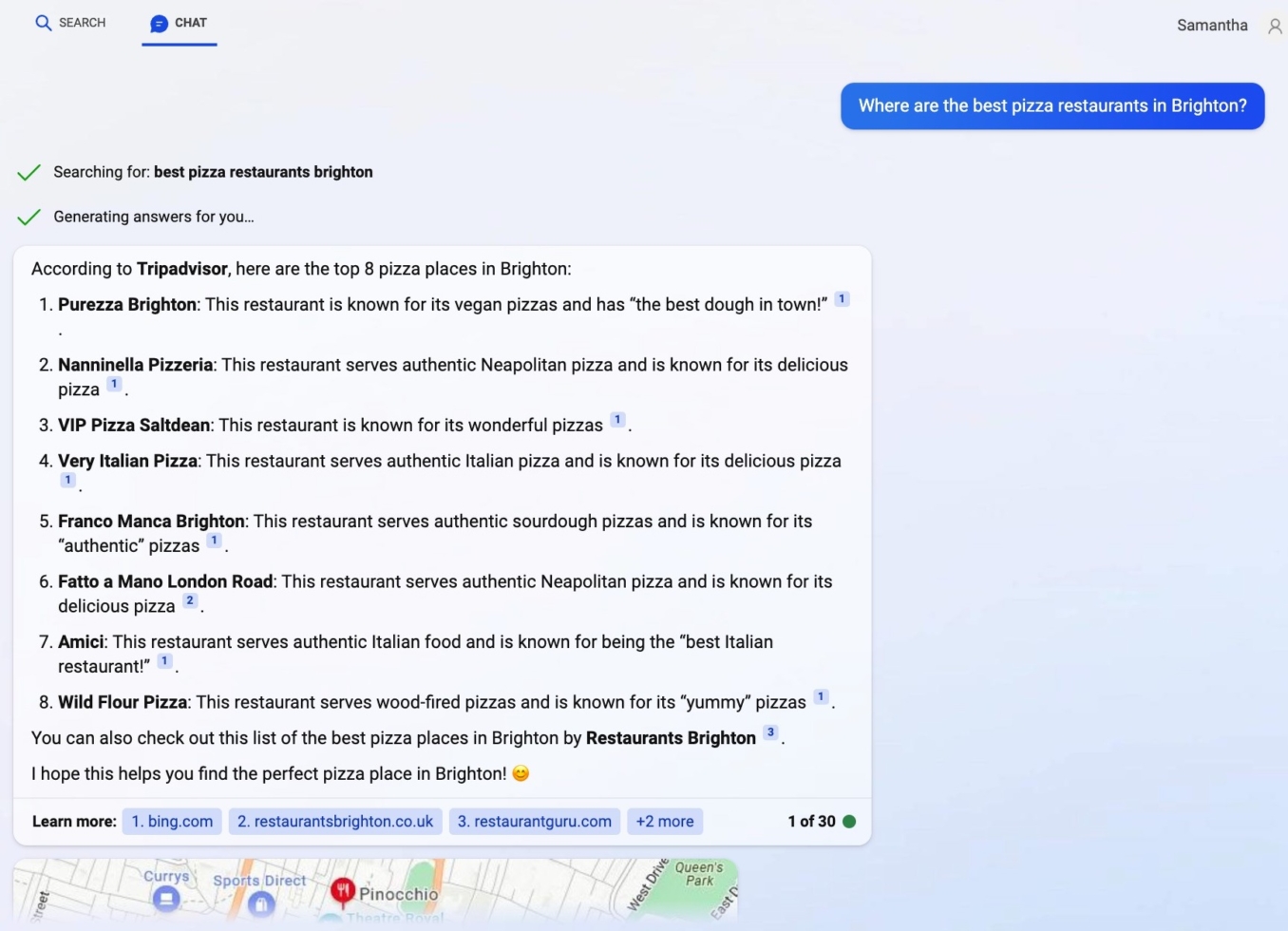Click citation 3 after Restaurants Brighton
Image resolution: width=1288 pixels, height=931 pixels.
point(770,732)
